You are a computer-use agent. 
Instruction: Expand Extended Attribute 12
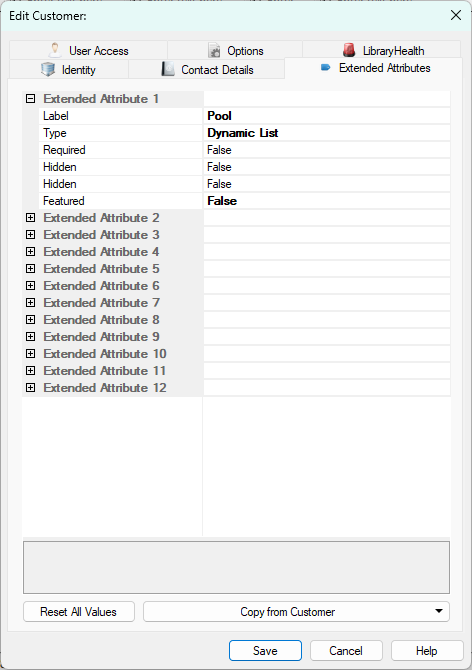point(30,388)
